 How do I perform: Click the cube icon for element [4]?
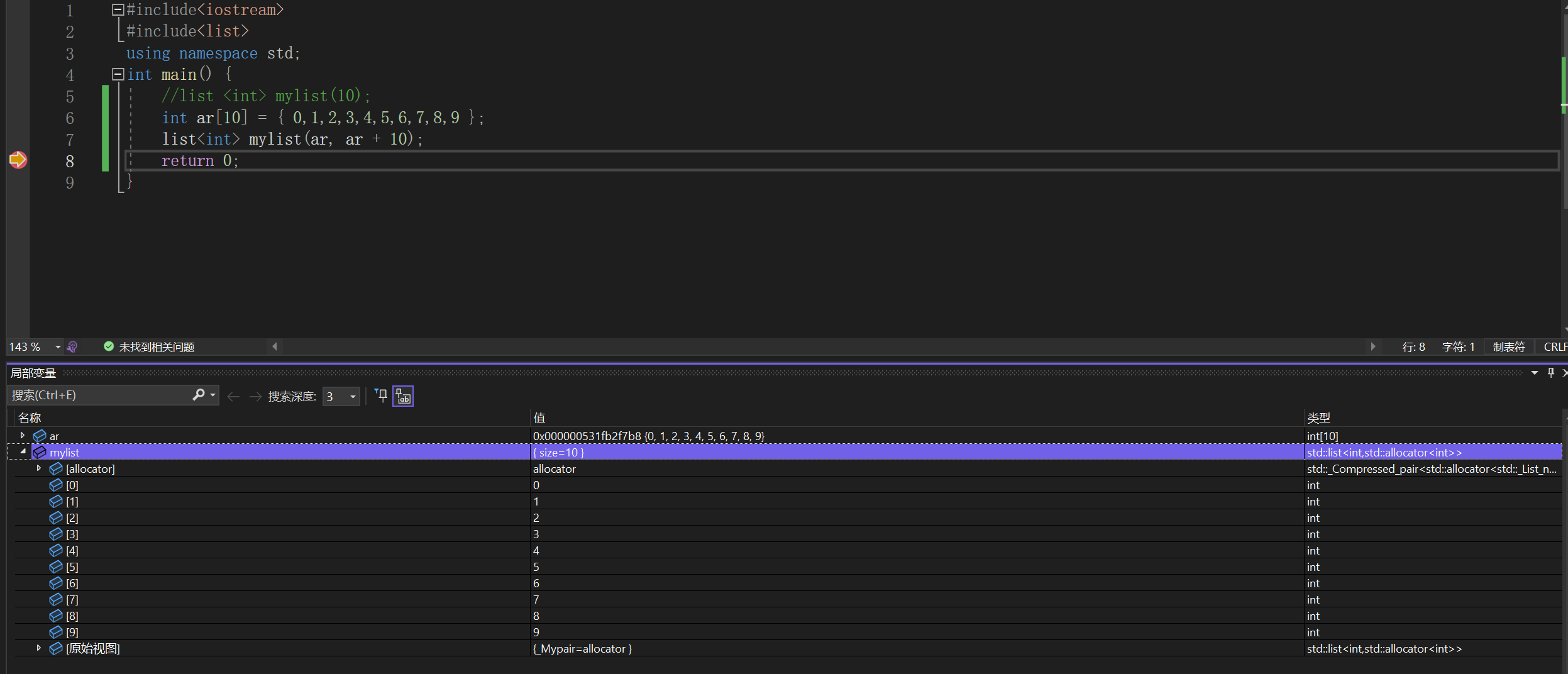click(x=56, y=550)
